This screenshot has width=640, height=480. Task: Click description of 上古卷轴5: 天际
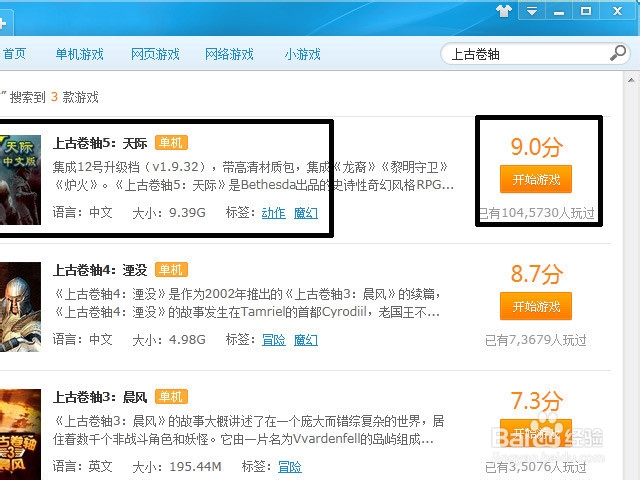(253, 176)
